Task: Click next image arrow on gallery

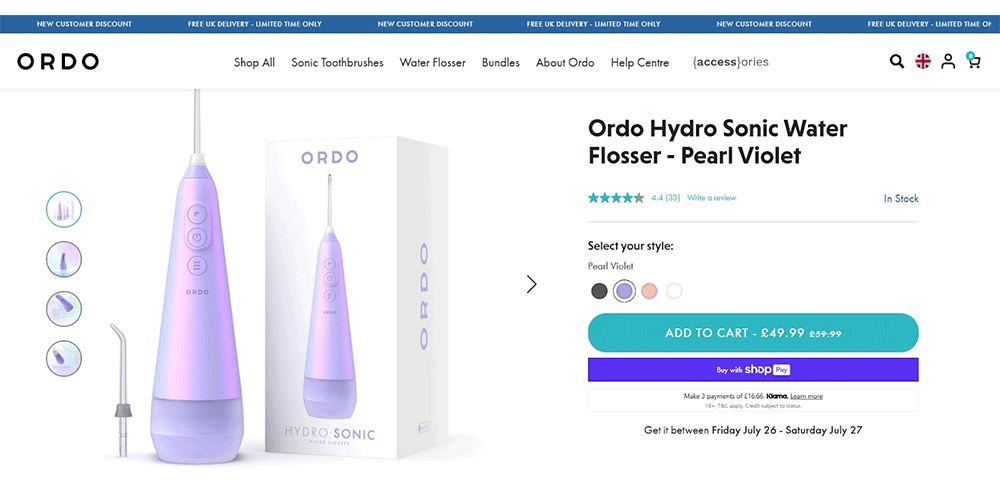Action: 531,284
